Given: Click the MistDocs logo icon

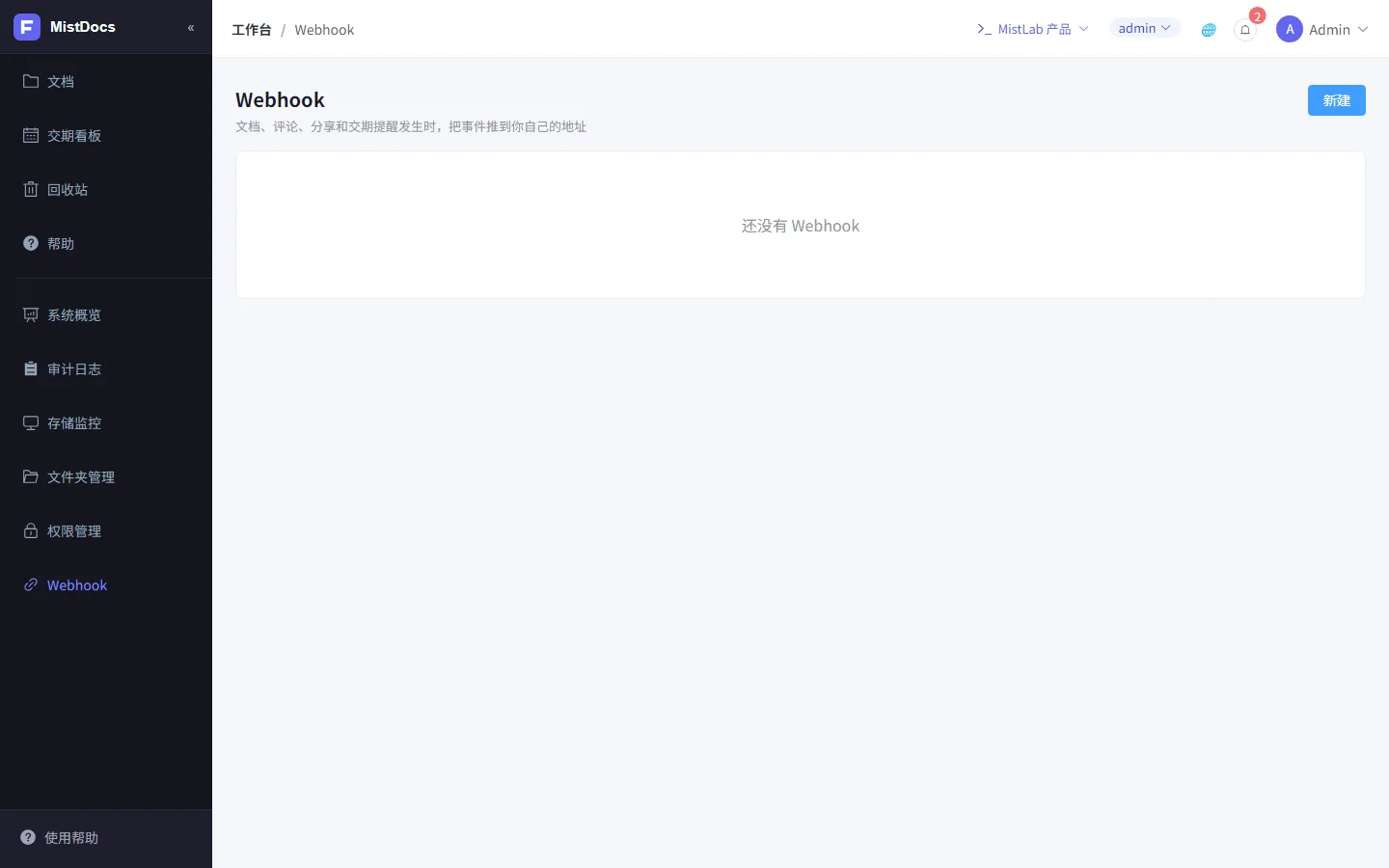Looking at the screenshot, I should tap(27, 27).
